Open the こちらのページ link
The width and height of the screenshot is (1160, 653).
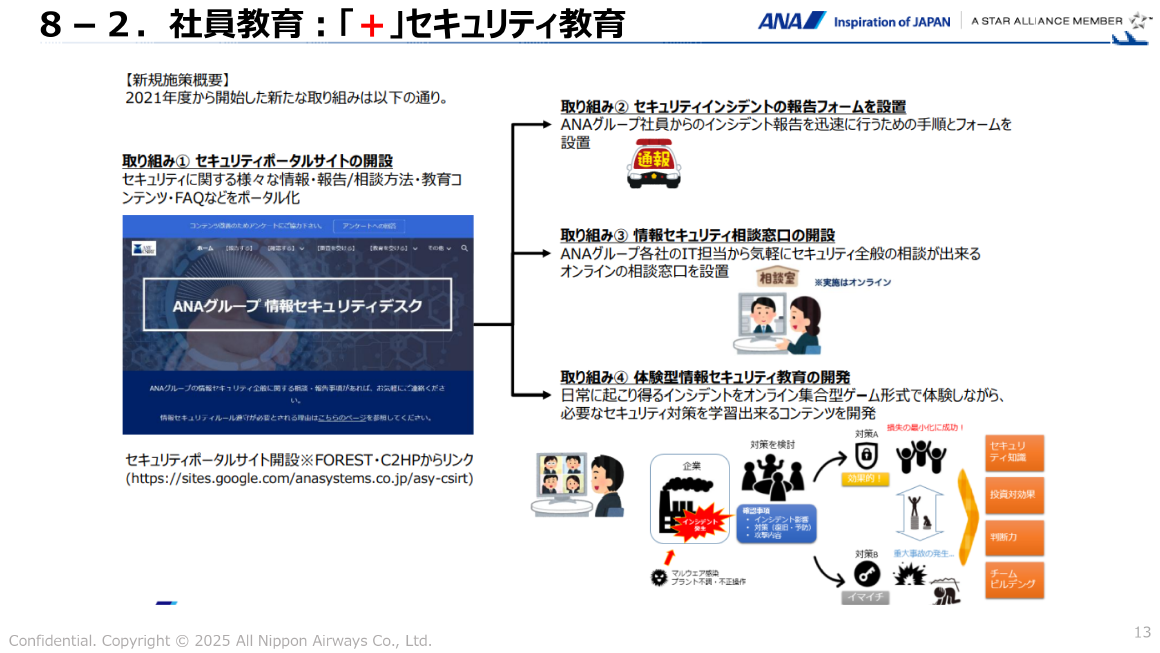(342, 415)
